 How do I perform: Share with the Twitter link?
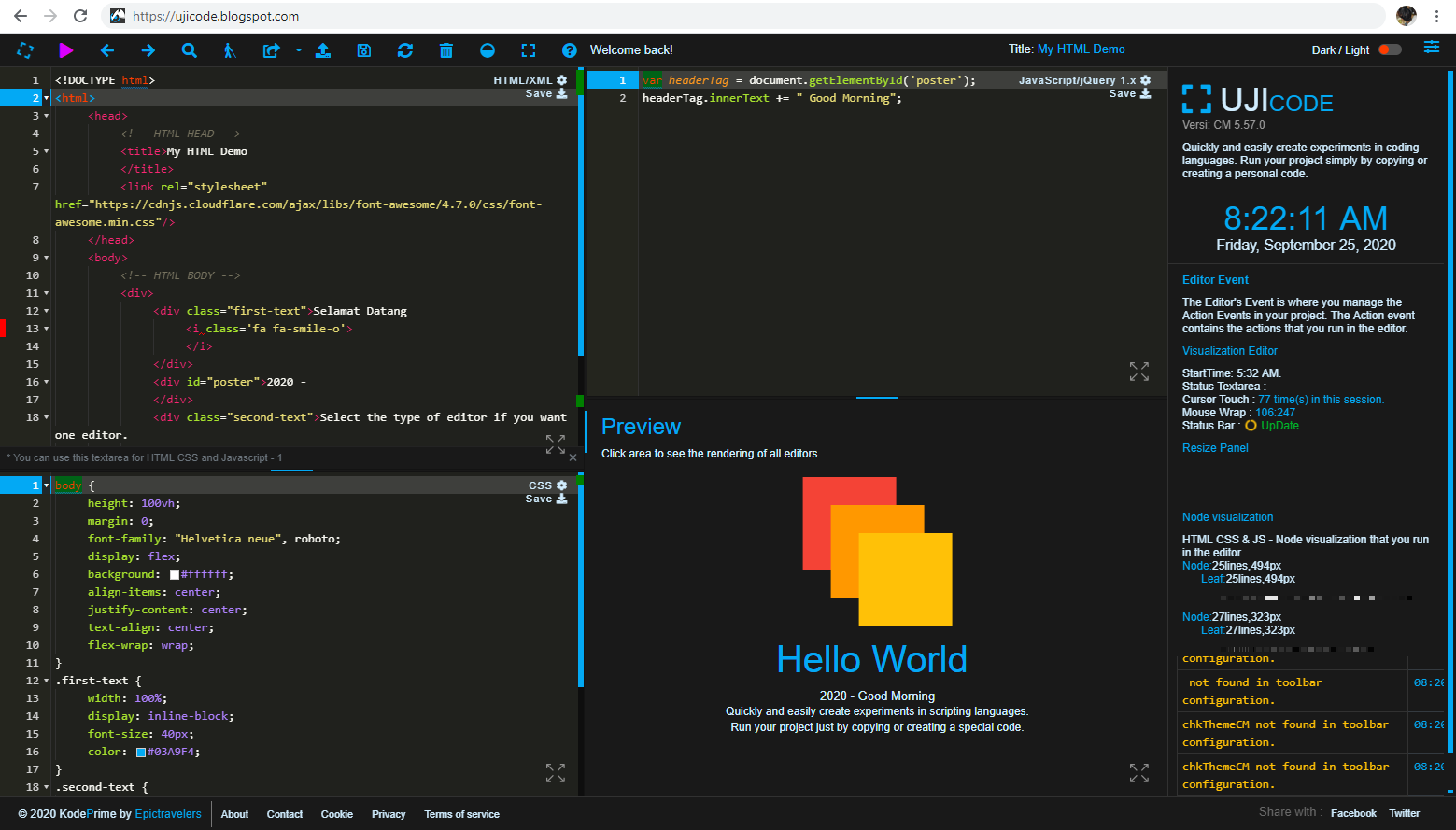[1404, 814]
